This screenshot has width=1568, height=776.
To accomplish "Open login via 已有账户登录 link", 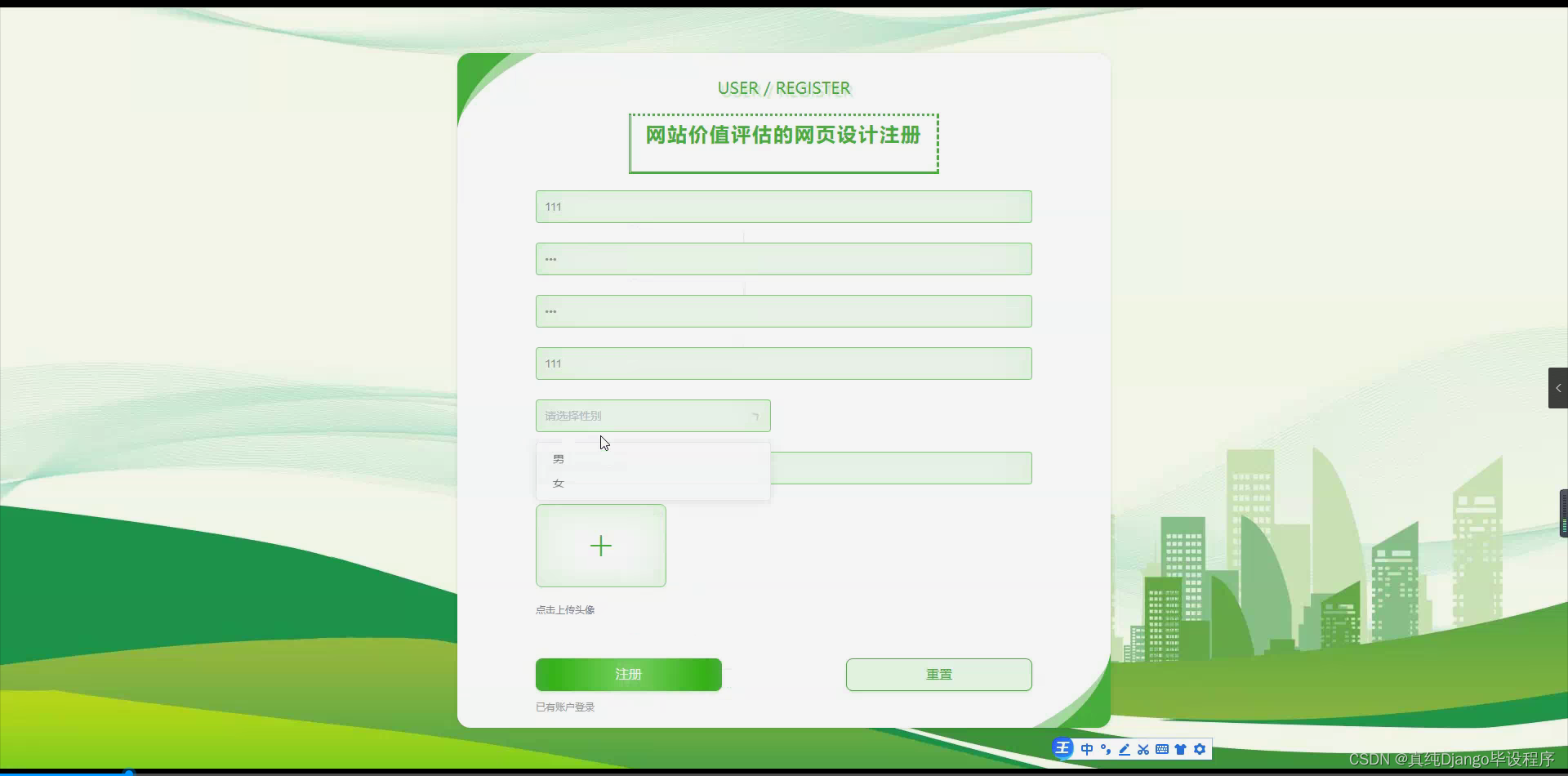I will coord(564,707).
